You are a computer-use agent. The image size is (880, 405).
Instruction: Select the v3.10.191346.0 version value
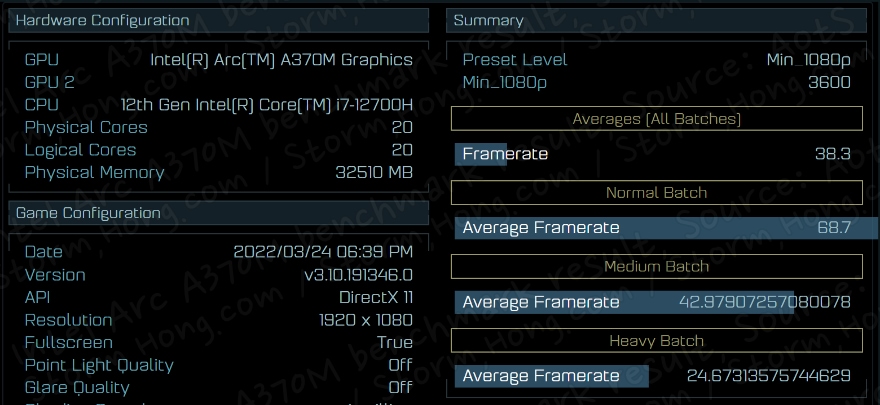coord(359,275)
